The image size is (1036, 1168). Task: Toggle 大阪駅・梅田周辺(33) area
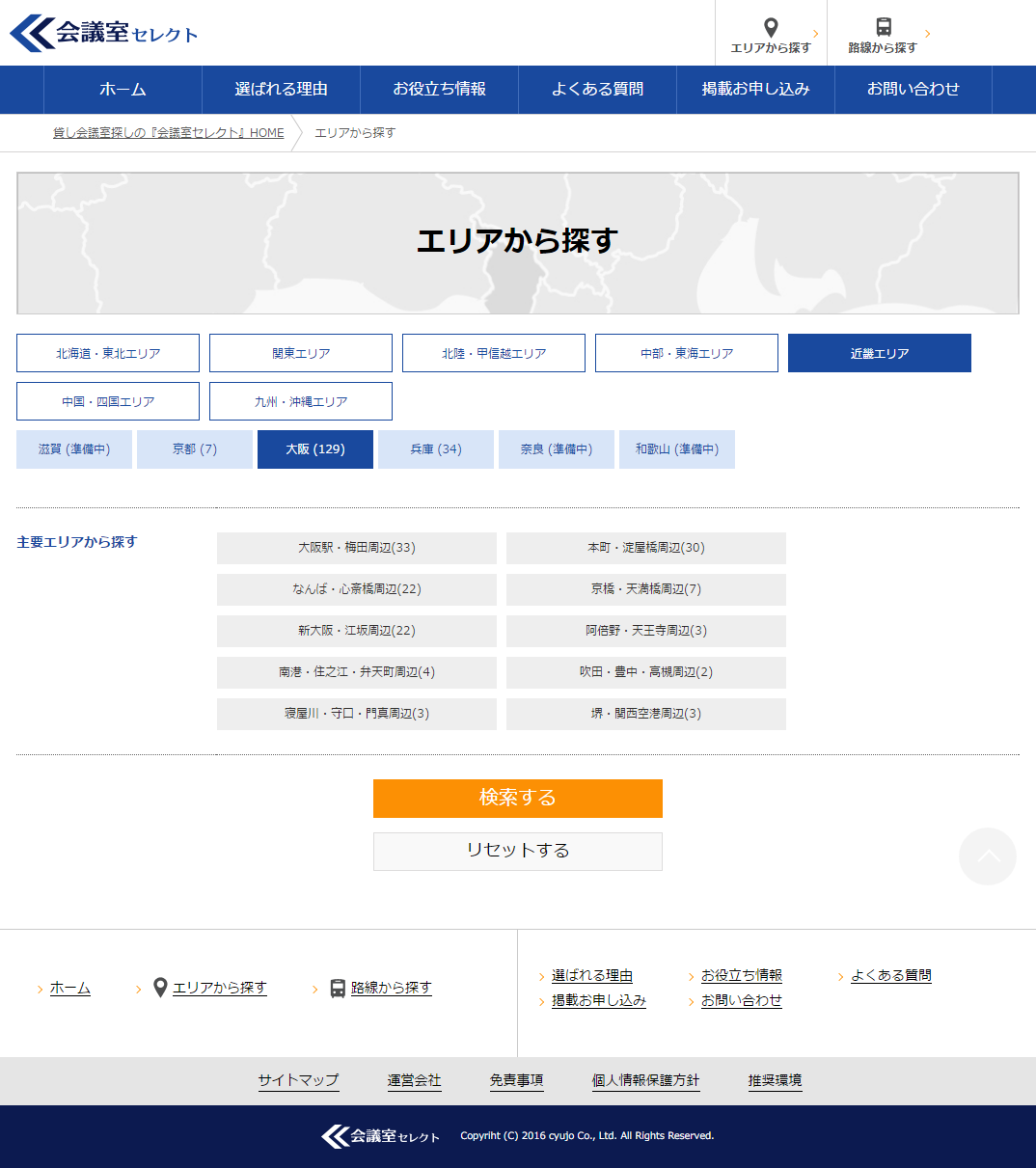[357, 548]
